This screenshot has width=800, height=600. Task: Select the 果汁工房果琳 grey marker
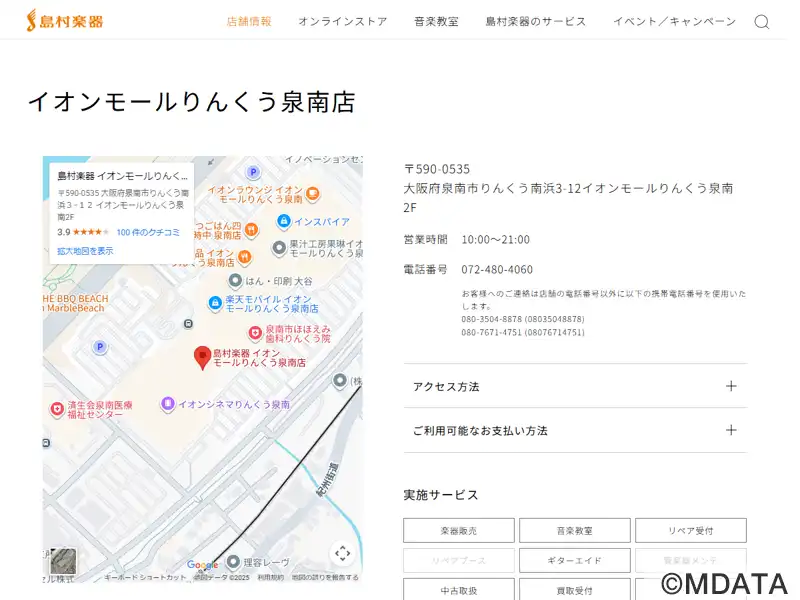279,248
